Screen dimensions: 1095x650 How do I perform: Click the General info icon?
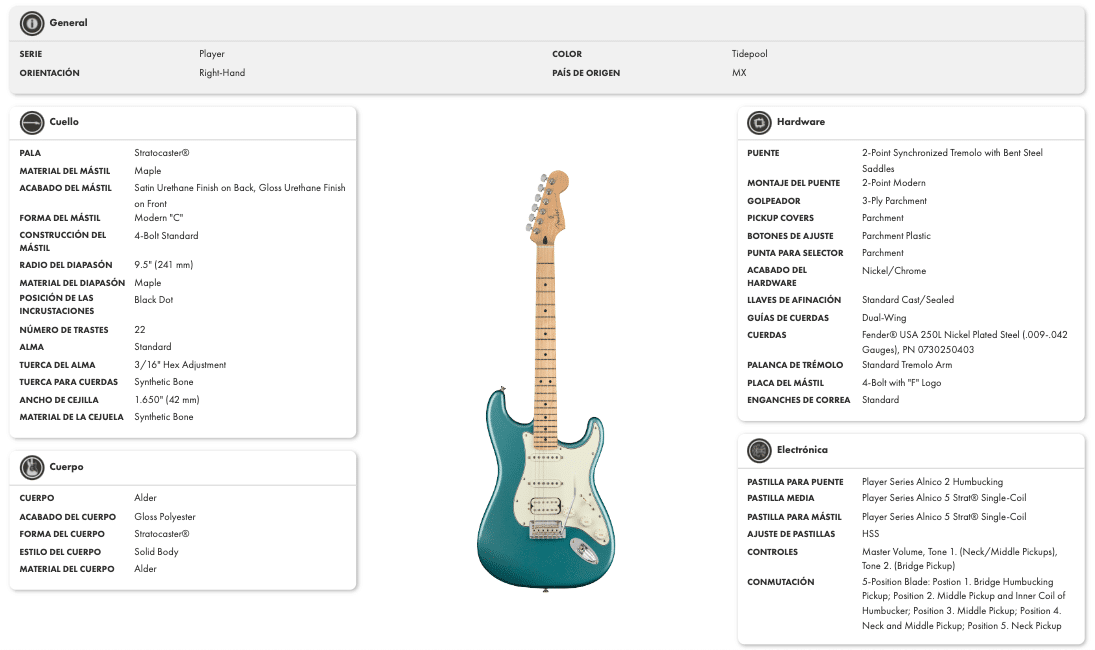point(31,23)
